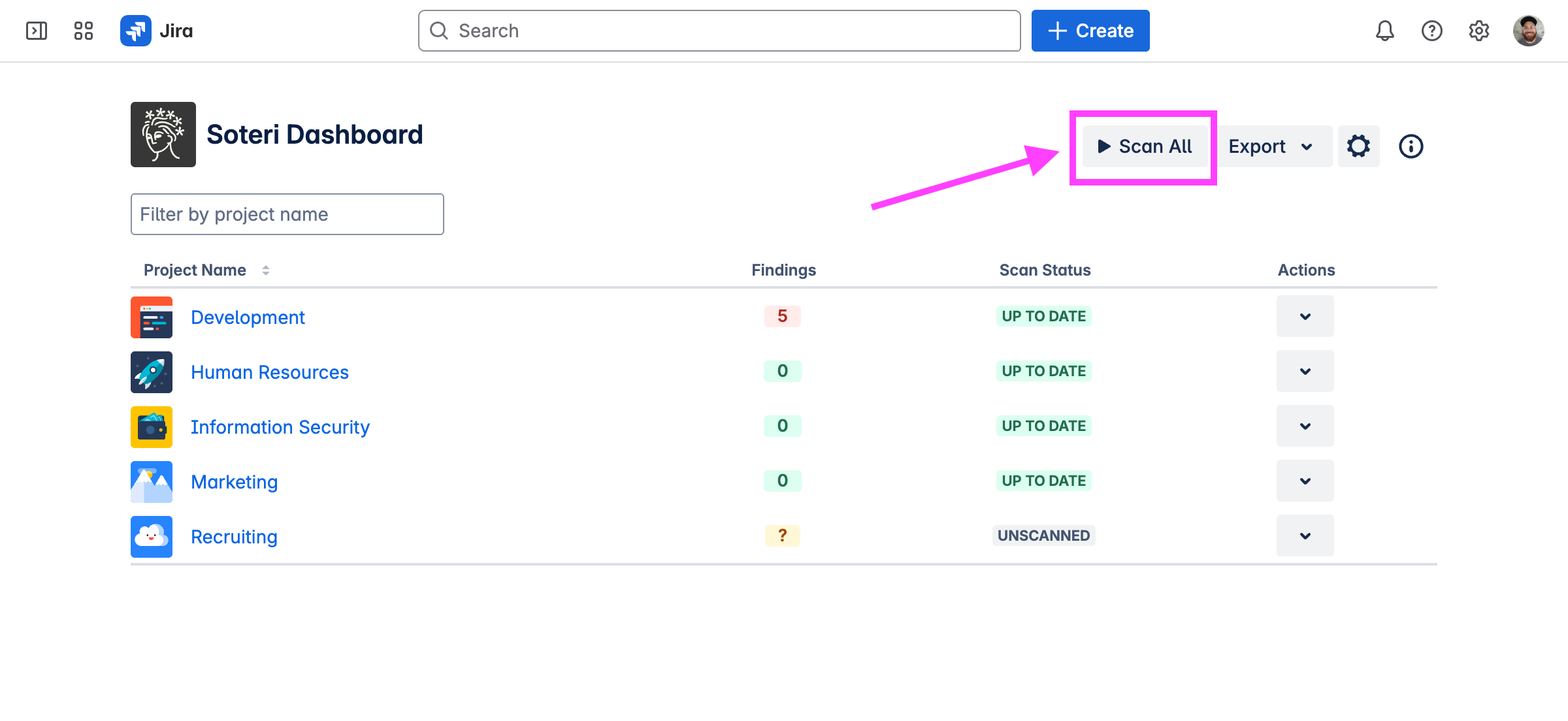
Task: Focus the Filter by project name field
Action: [287, 214]
